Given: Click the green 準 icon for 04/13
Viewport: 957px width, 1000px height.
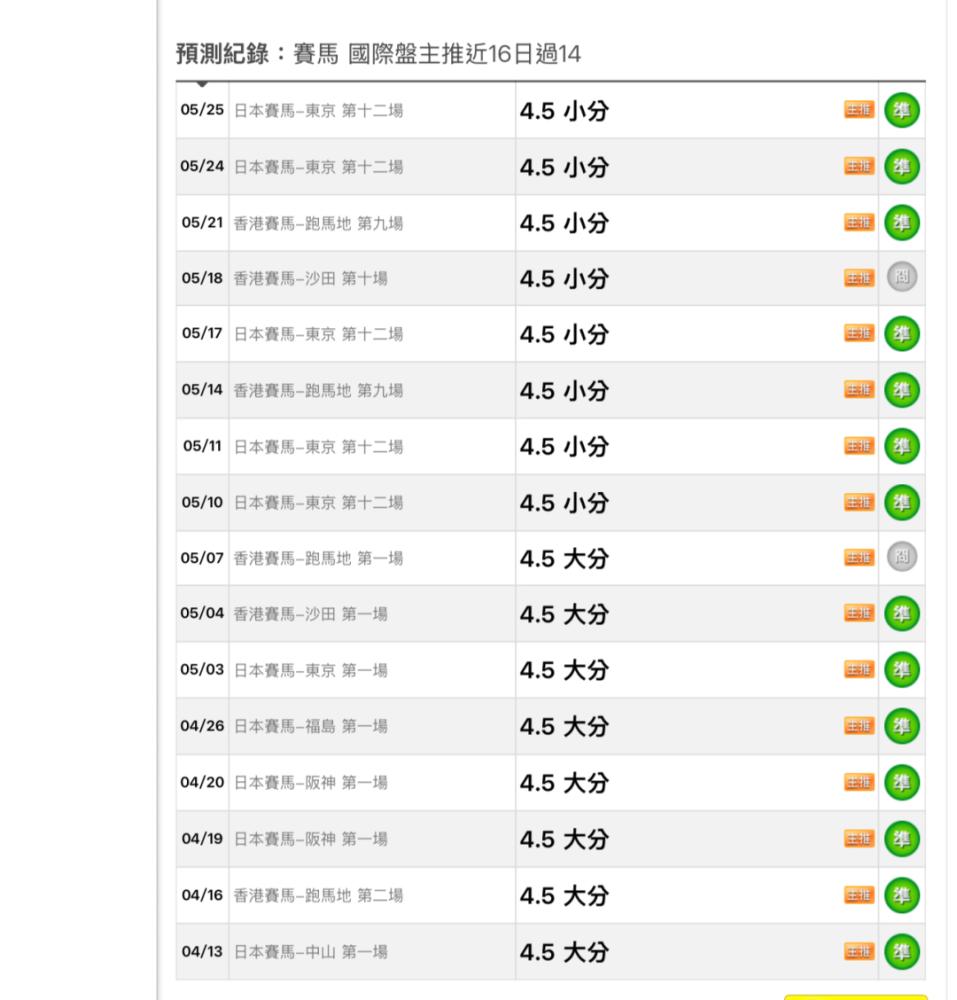Looking at the screenshot, I should (x=902, y=952).
